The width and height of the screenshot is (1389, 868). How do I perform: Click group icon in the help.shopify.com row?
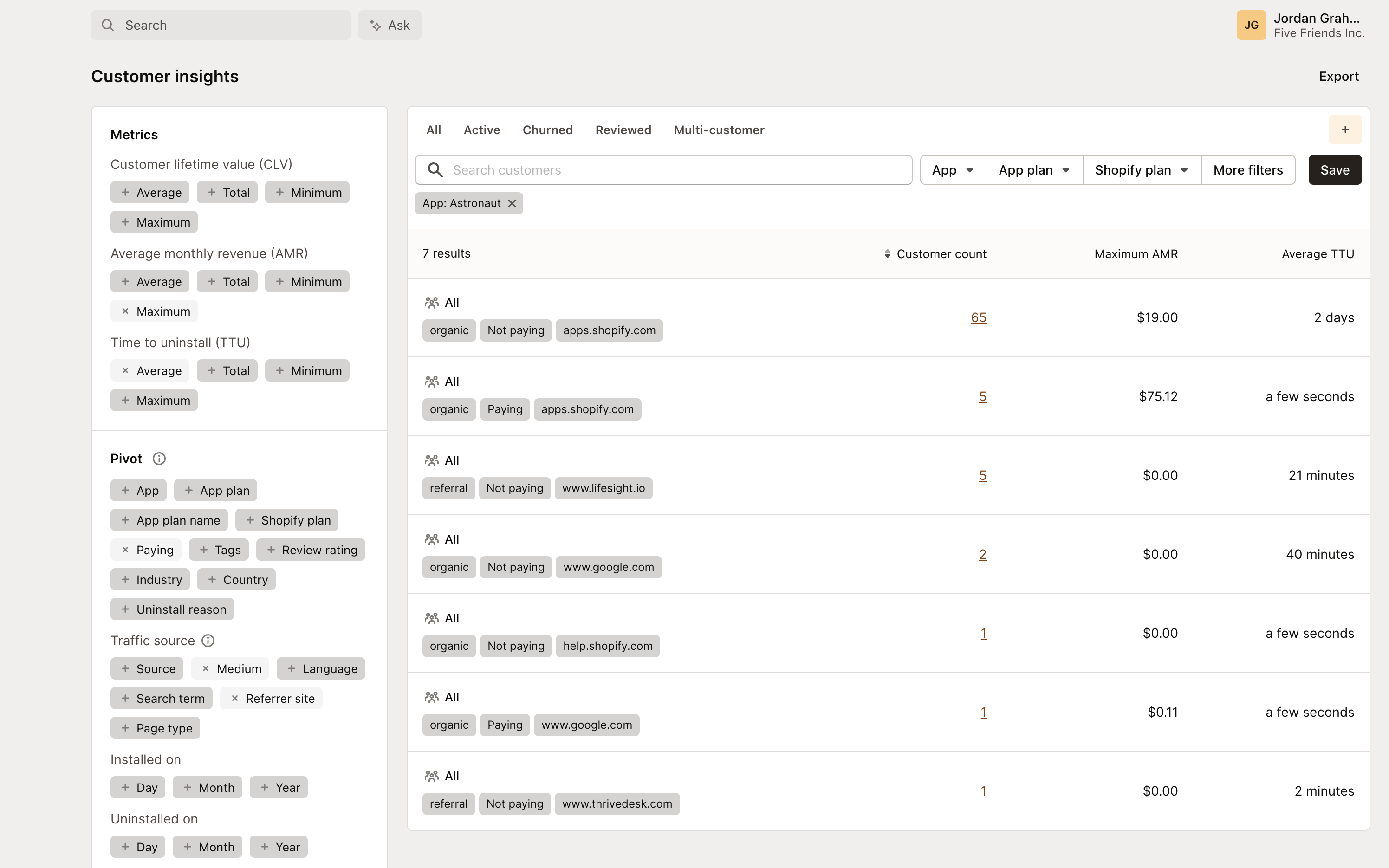click(x=432, y=618)
